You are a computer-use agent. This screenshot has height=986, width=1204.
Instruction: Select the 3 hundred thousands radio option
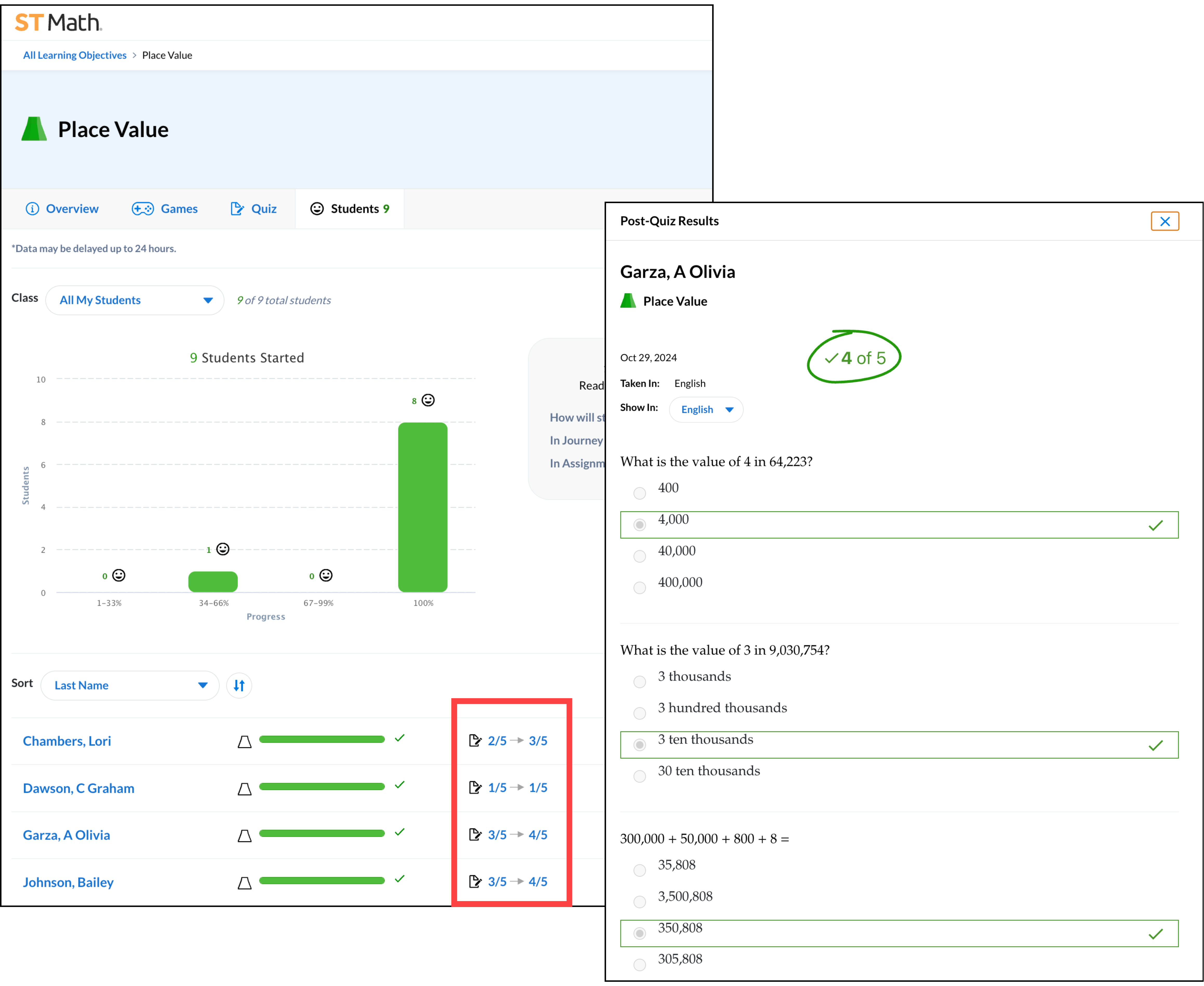639,713
